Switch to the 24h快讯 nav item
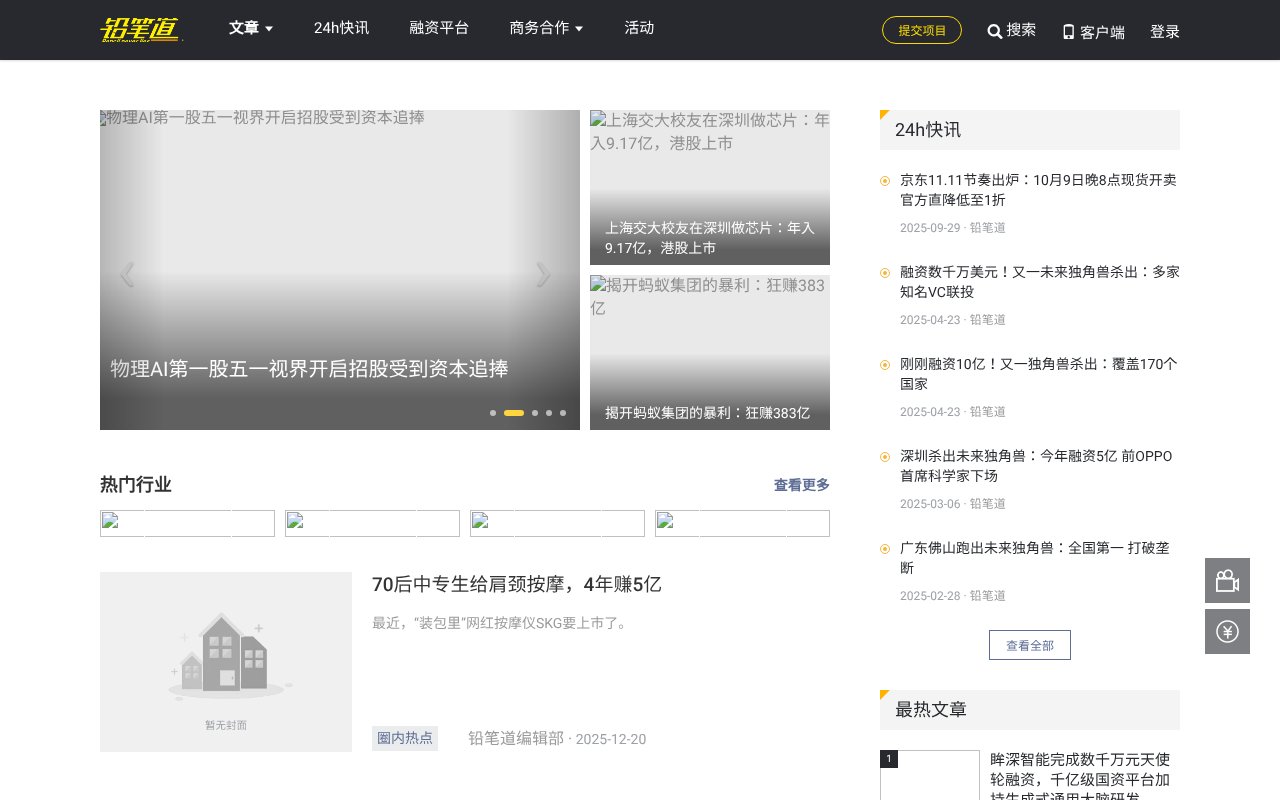 341,28
